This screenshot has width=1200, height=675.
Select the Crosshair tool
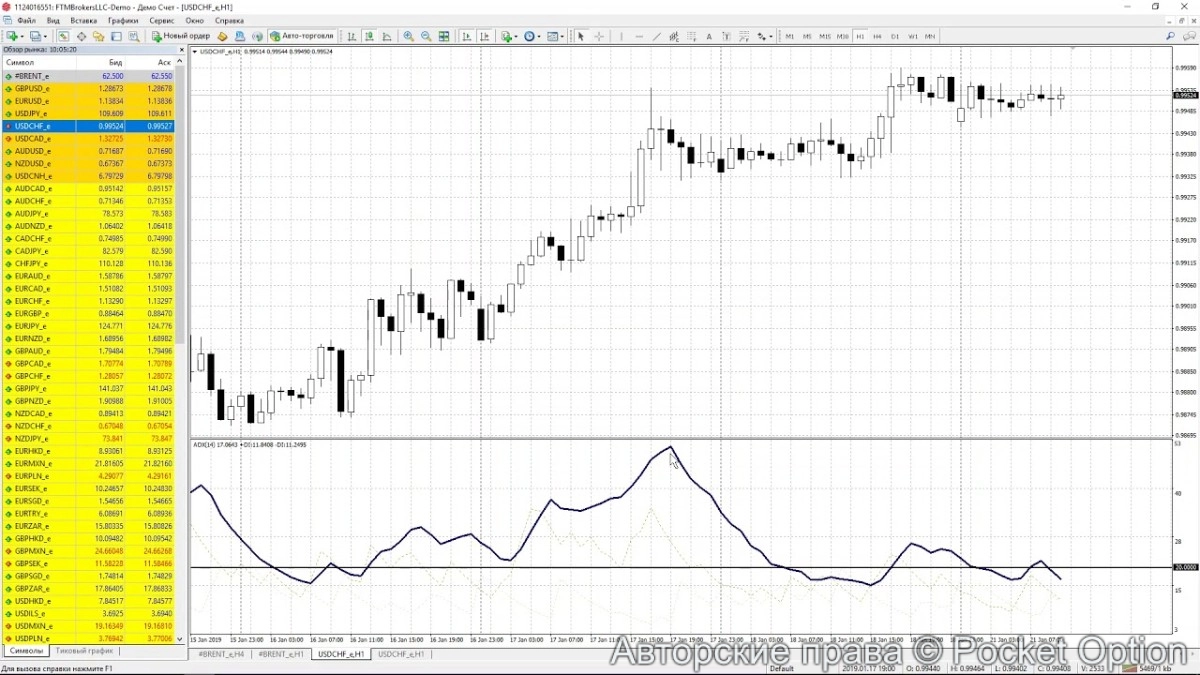point(599,36)
